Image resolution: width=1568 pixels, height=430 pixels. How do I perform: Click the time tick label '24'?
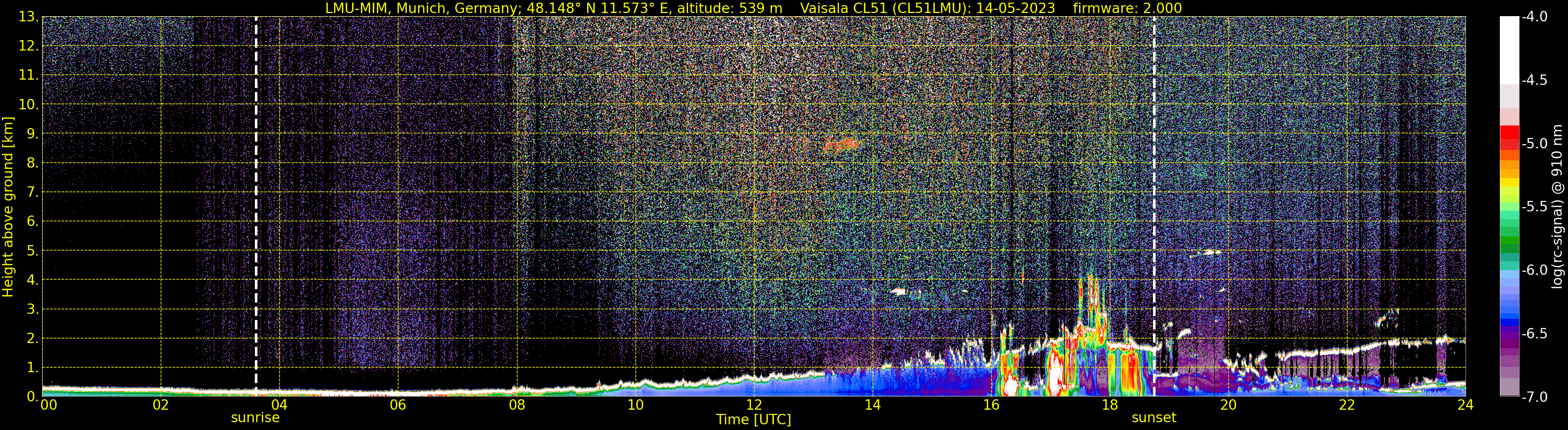click(1465, 405)
